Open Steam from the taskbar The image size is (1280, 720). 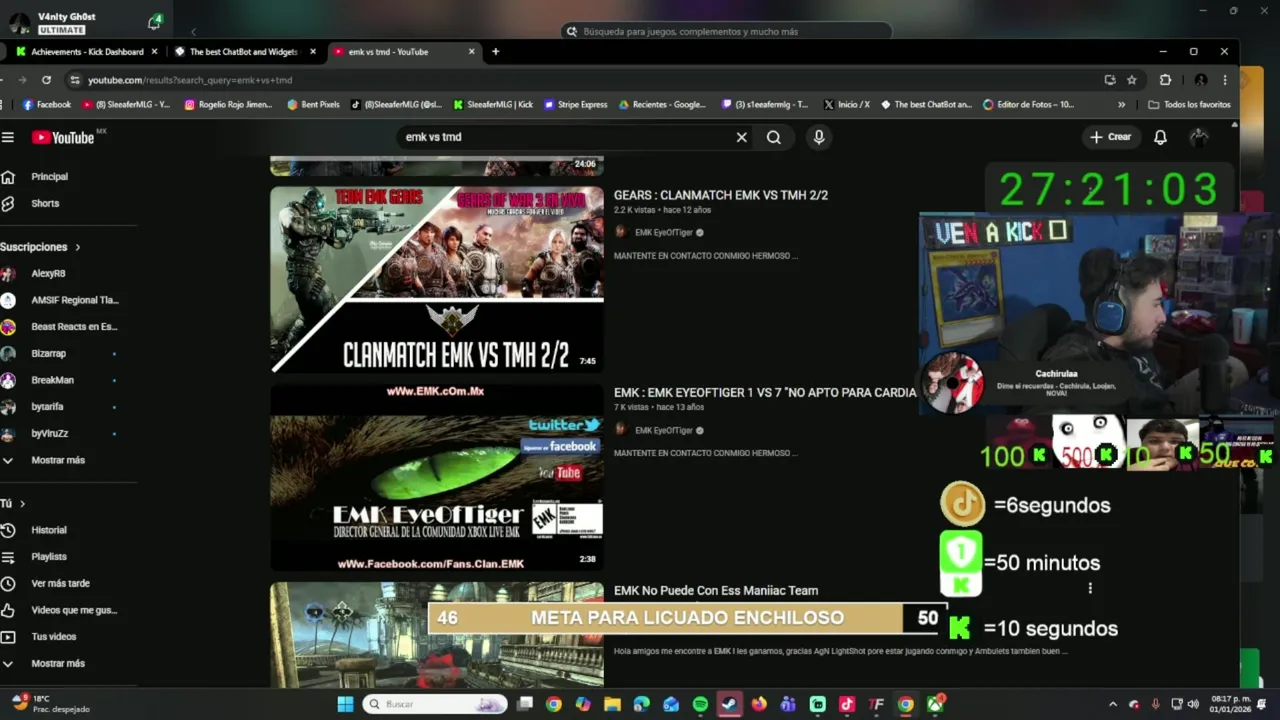(730, 704)
